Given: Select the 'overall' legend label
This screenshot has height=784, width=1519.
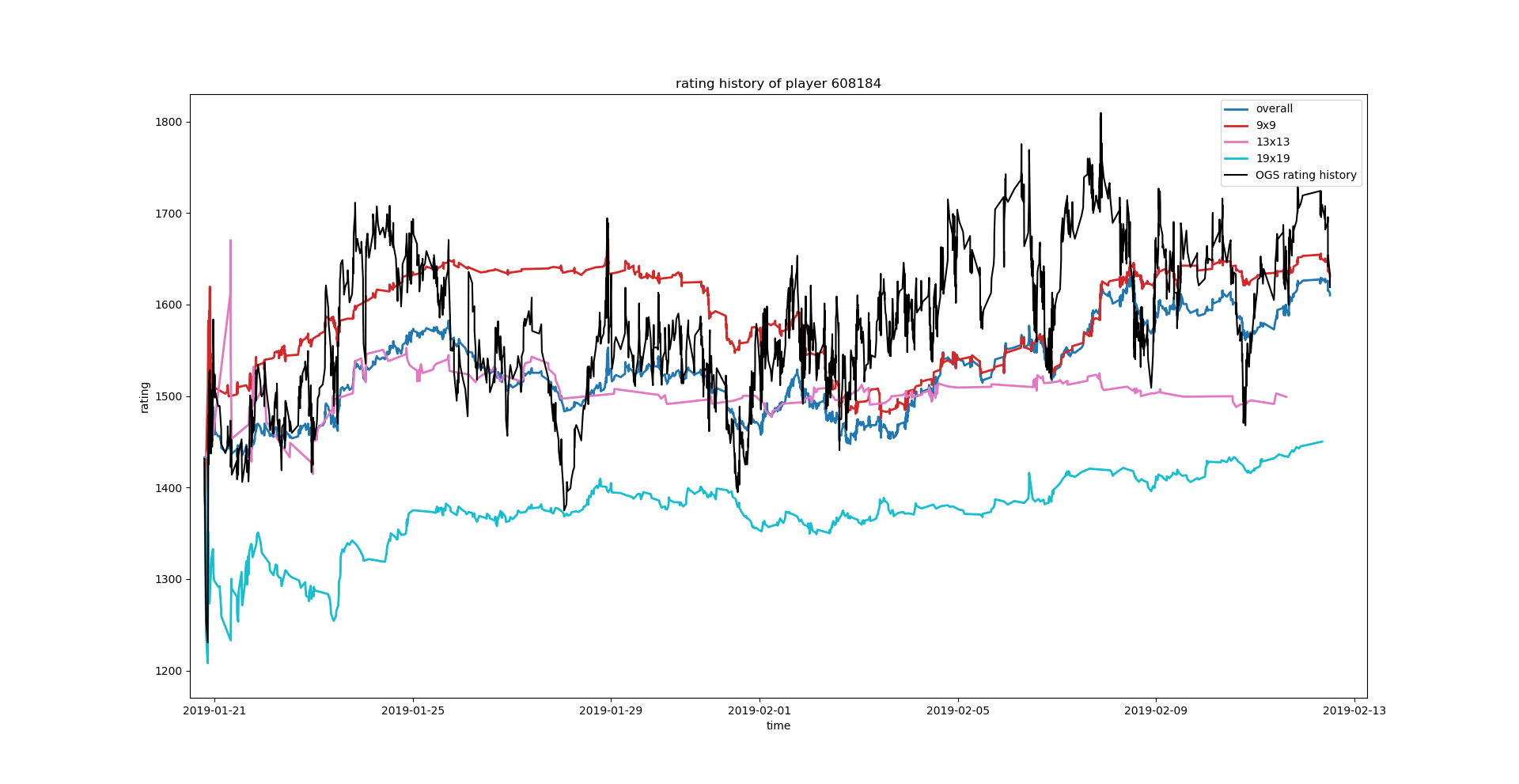Looking at the screenshot, I should pos(1274,109).
